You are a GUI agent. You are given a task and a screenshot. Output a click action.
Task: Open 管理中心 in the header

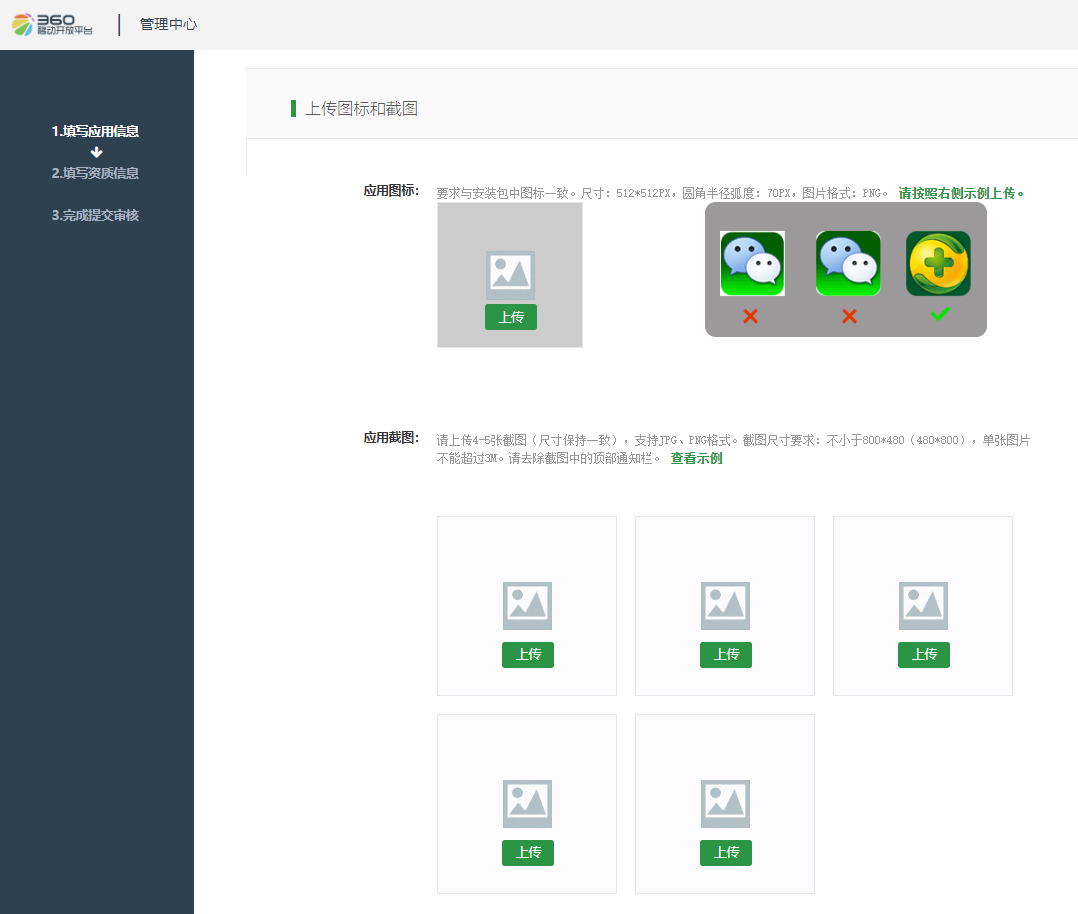pyautogui.click(x=168, y=24)
